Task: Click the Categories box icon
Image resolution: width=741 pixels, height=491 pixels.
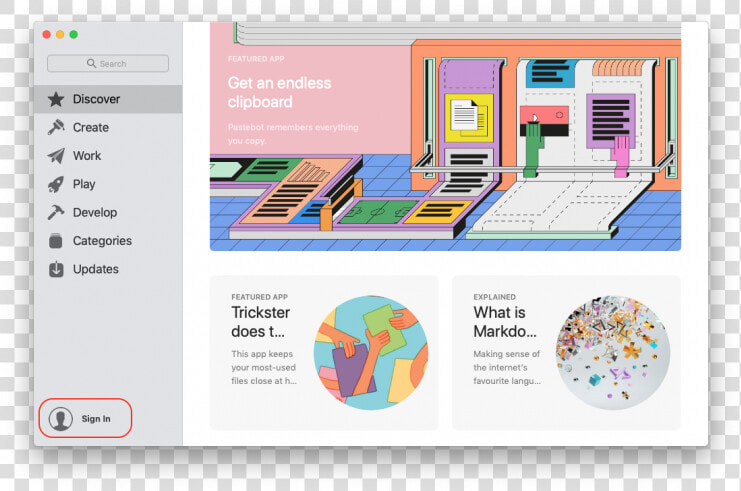Action: coord(56,241)
